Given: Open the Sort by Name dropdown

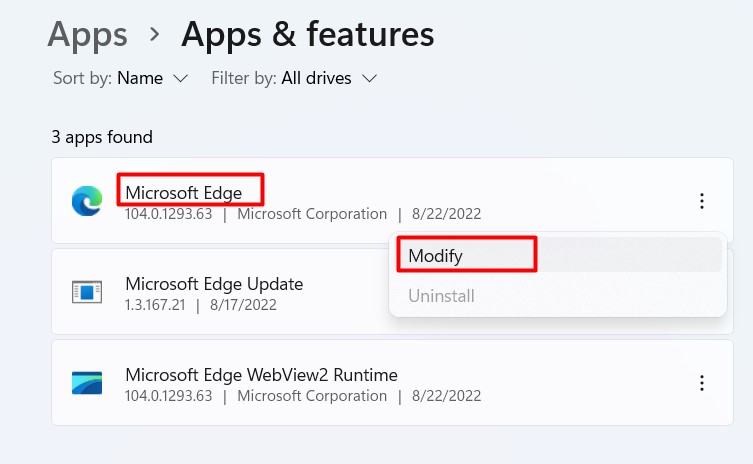Looking at the screenshot, I should click(x=152, y=77).
